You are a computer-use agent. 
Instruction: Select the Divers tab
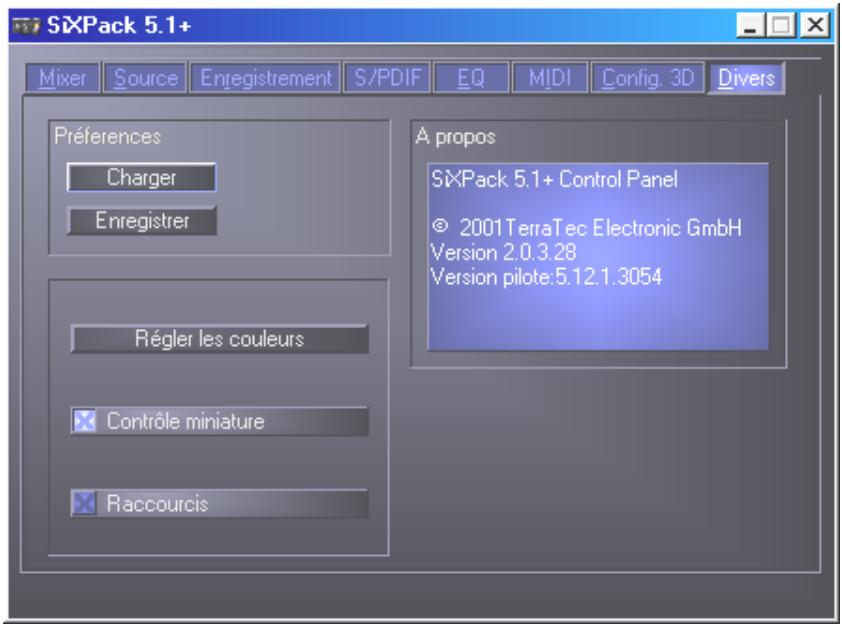[x=746, y=78]
